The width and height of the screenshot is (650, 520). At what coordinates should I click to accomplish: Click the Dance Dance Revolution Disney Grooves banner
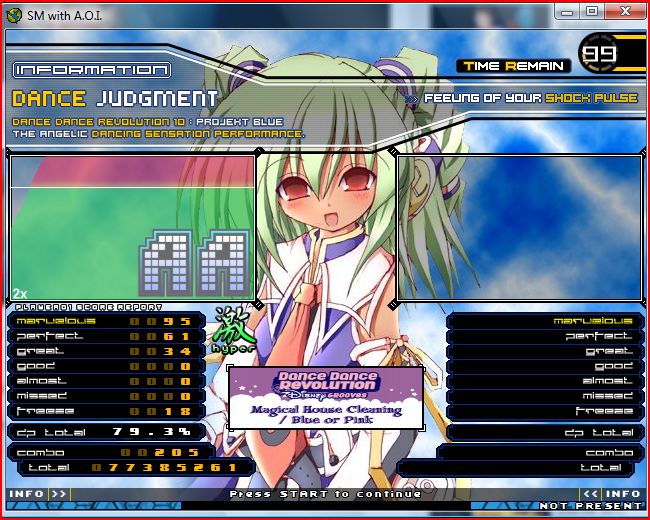pyautogui.click(x=326, y=398)
